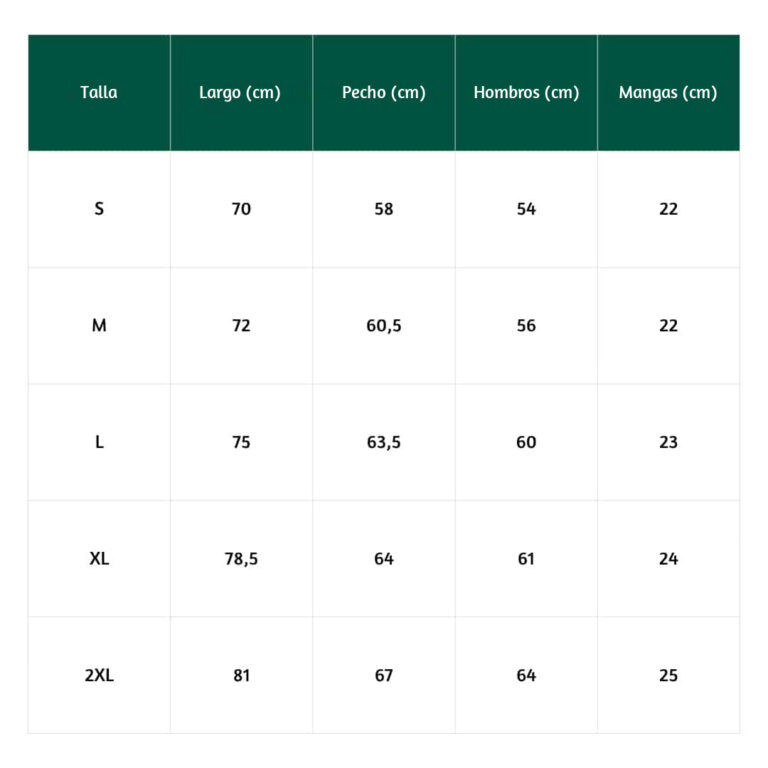Select the Hombros (cm) header

pyautogui.click(x=526, y=93)
